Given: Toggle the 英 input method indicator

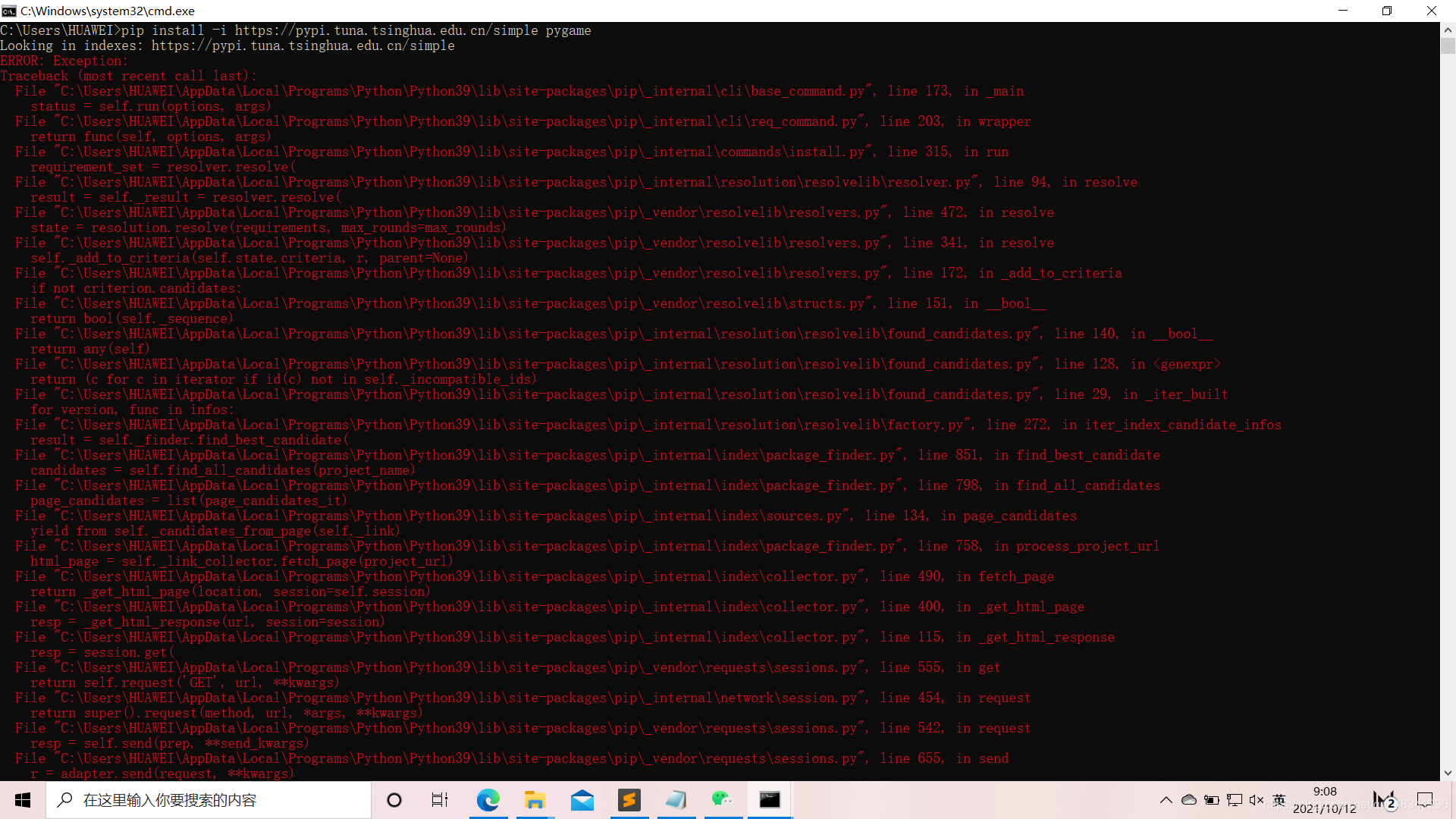Looking at the screenshot, I should tap(1279, 800).
